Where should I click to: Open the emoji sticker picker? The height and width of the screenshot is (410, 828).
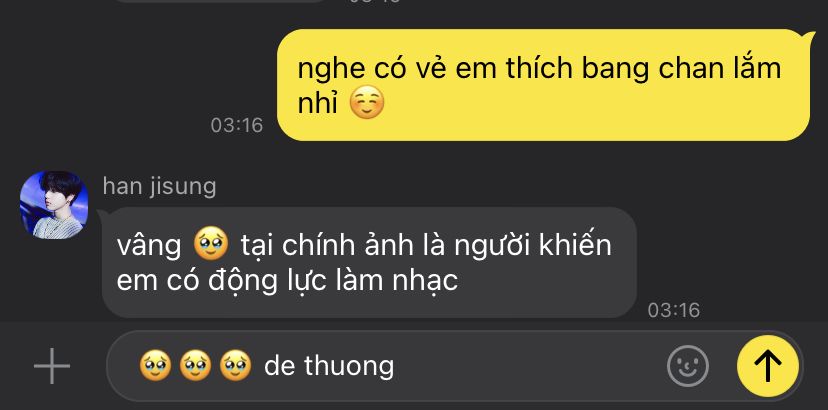coord(688,366)
